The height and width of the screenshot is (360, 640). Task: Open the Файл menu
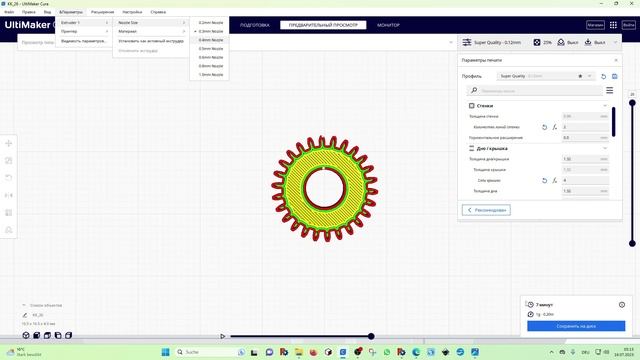9,12
